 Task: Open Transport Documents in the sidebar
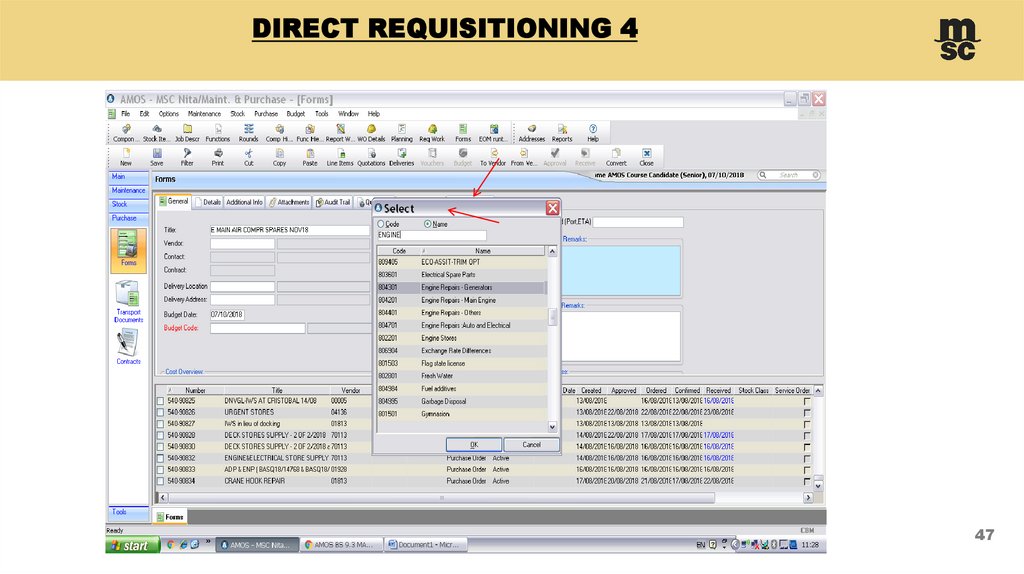tap(128, 302)
